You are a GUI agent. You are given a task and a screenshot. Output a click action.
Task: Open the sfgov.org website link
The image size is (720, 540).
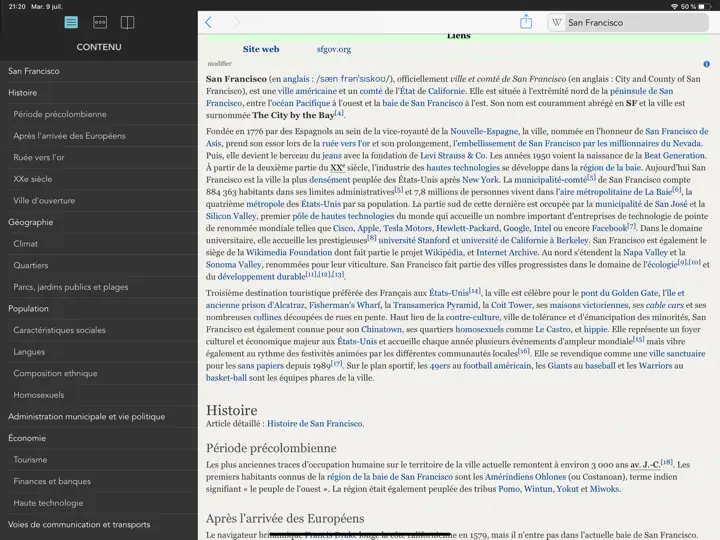tap(334, 49)
